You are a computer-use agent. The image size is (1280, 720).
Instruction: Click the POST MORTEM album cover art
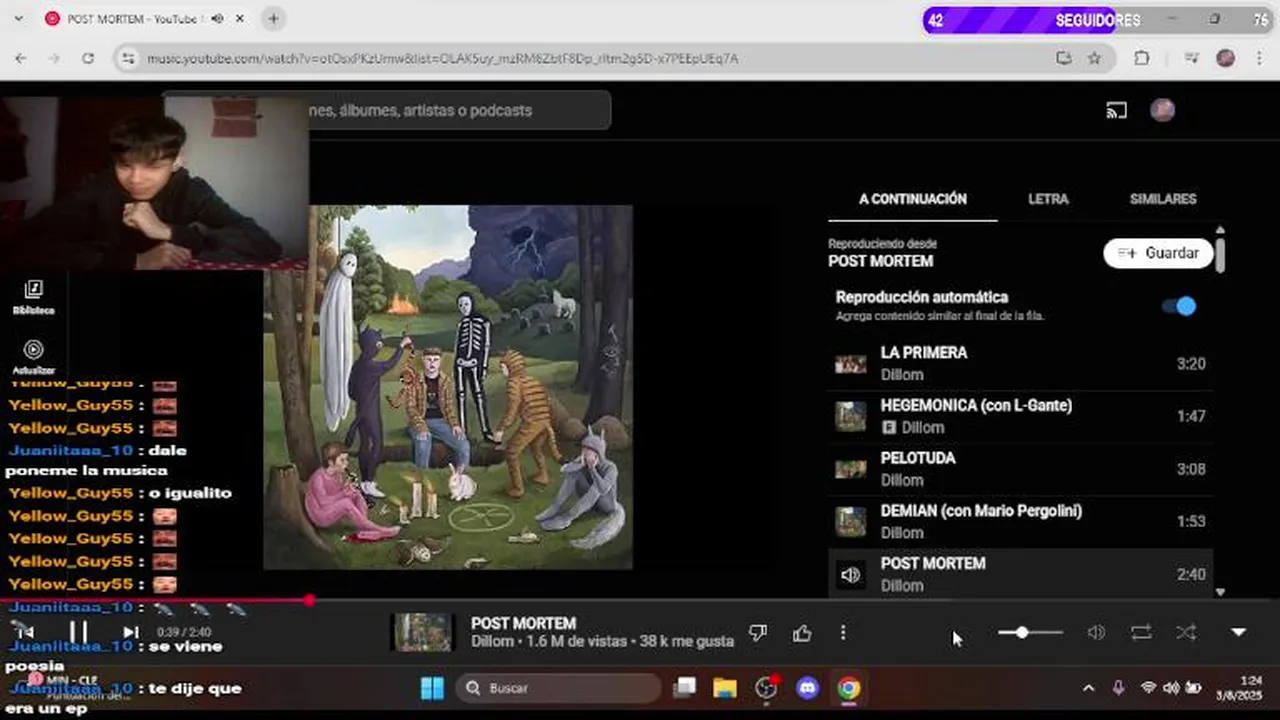(x=448, y=387)
